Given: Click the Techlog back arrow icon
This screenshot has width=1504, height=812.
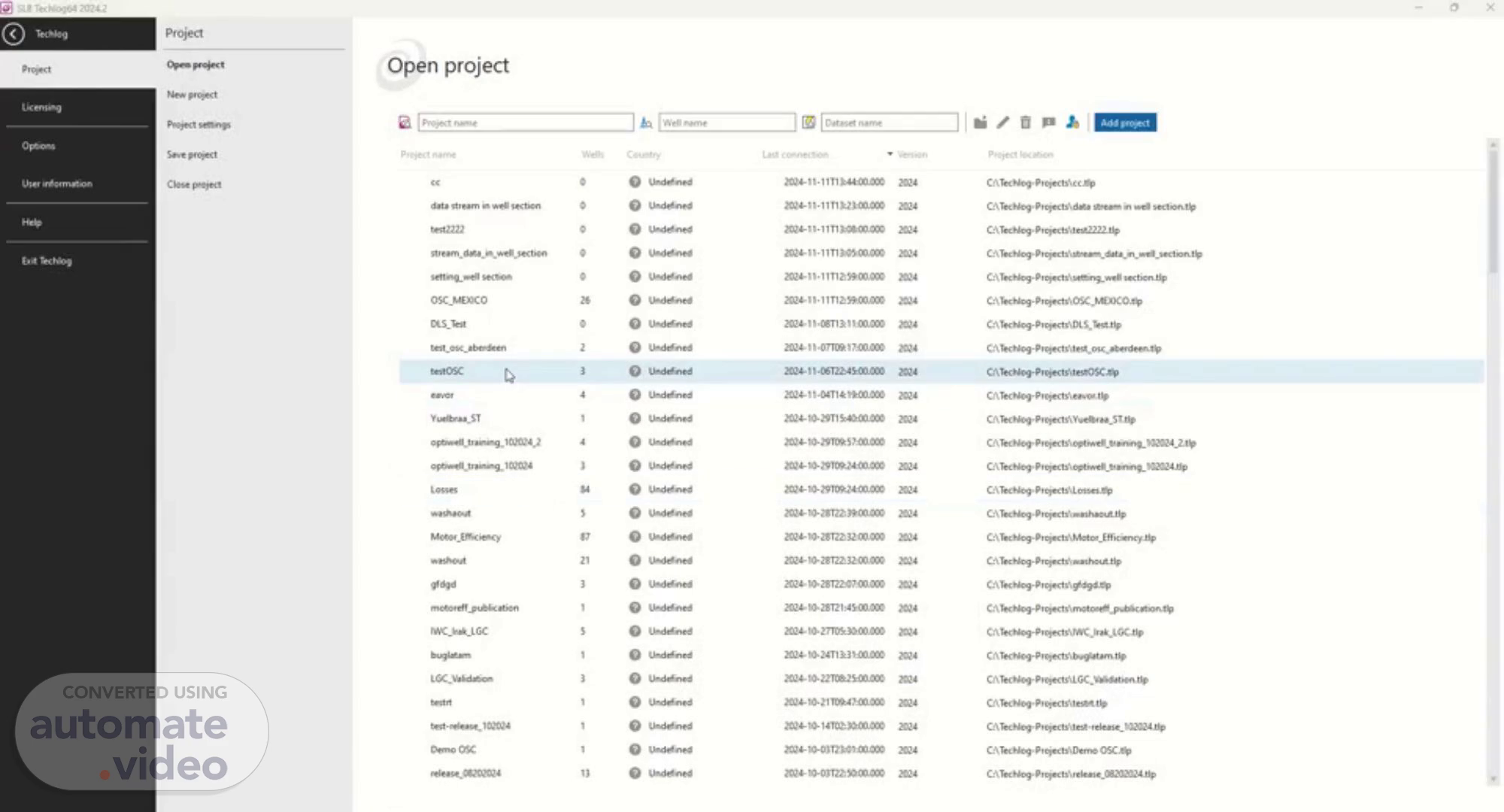Looking at the screenshot, I should point(14,34).
